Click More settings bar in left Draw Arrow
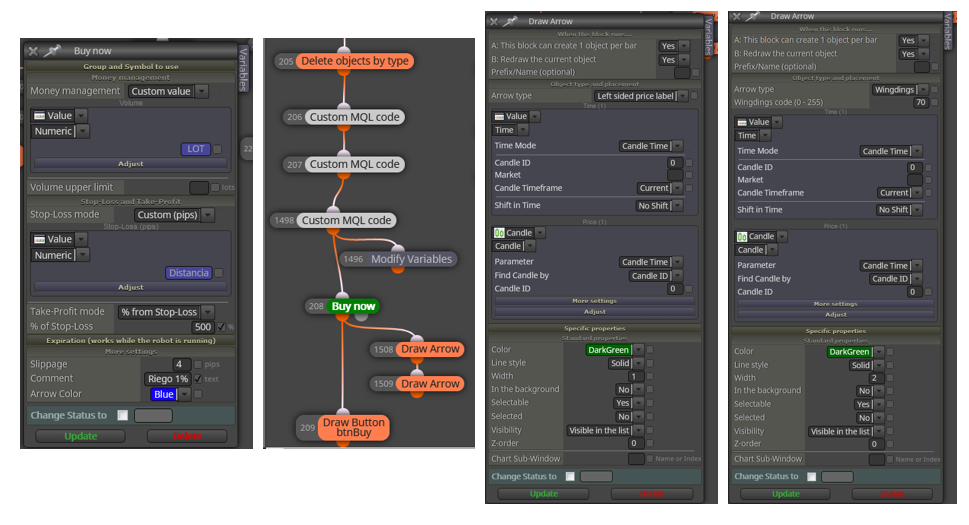Viewport: 969px width, 525px height. click(x=595, y=301)
